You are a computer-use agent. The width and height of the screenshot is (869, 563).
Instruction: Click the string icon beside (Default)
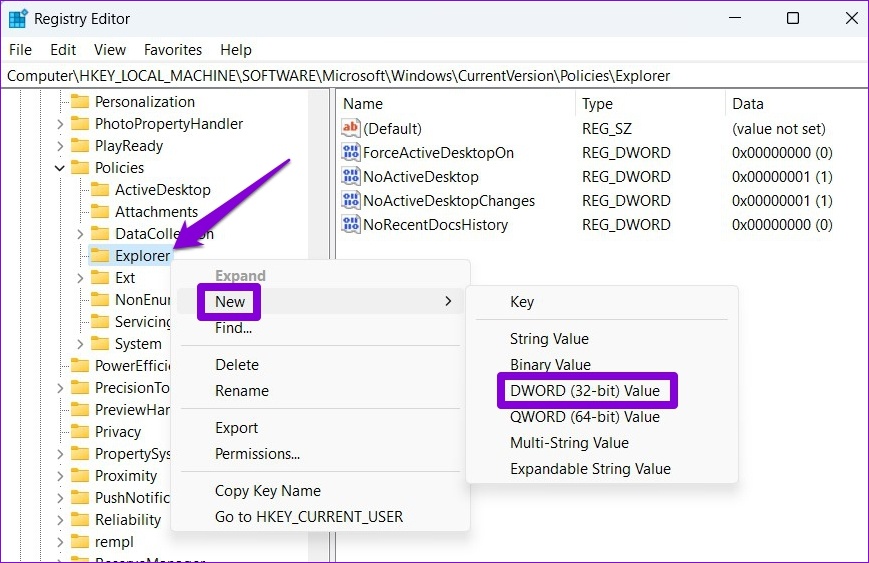(350, 129)
